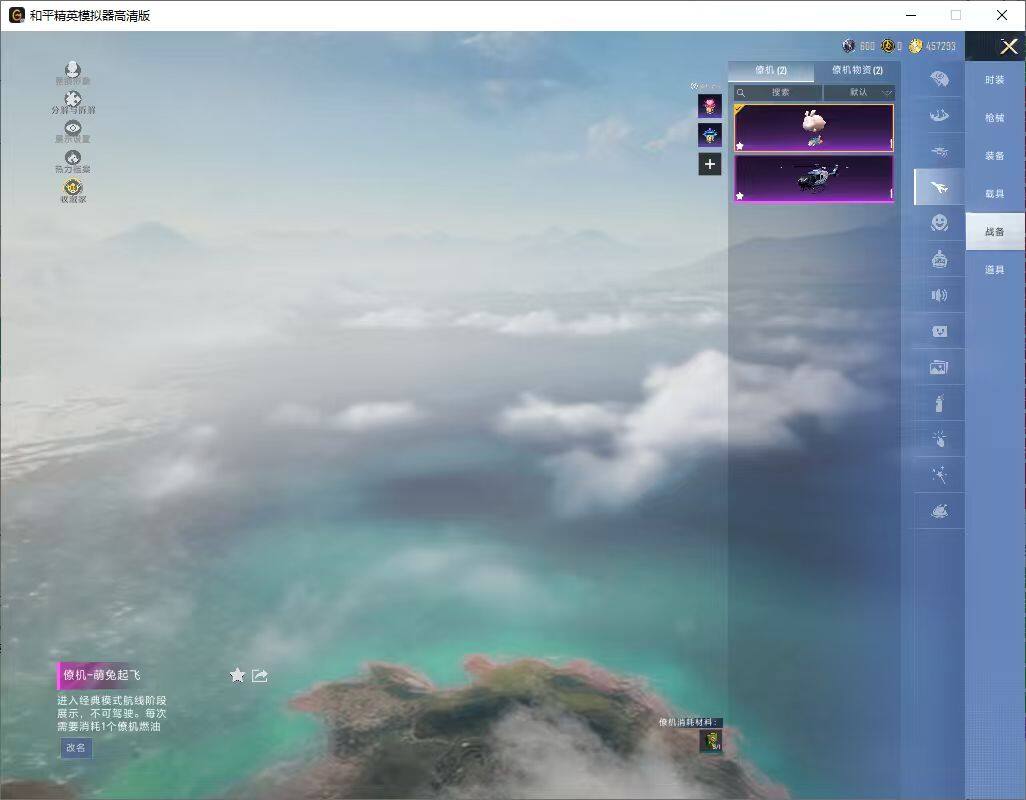Screen dimensions: 1026x800
Task: Close the inventory with the X icon
Action: tap(1008, 46)
